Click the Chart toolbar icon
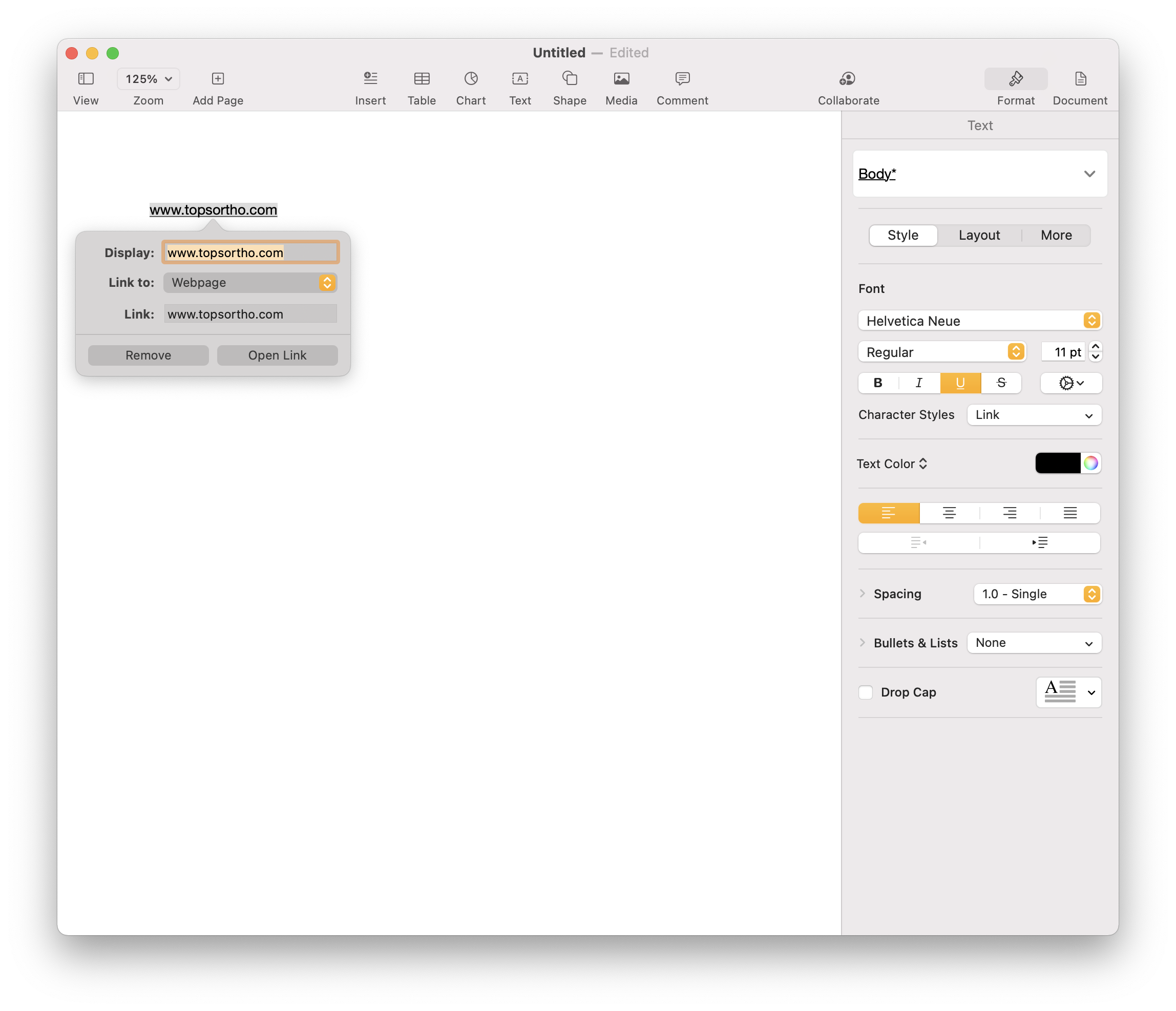Image resolution: width=1176 pixels, height=1011 pixels. click(x=471, y=78)
